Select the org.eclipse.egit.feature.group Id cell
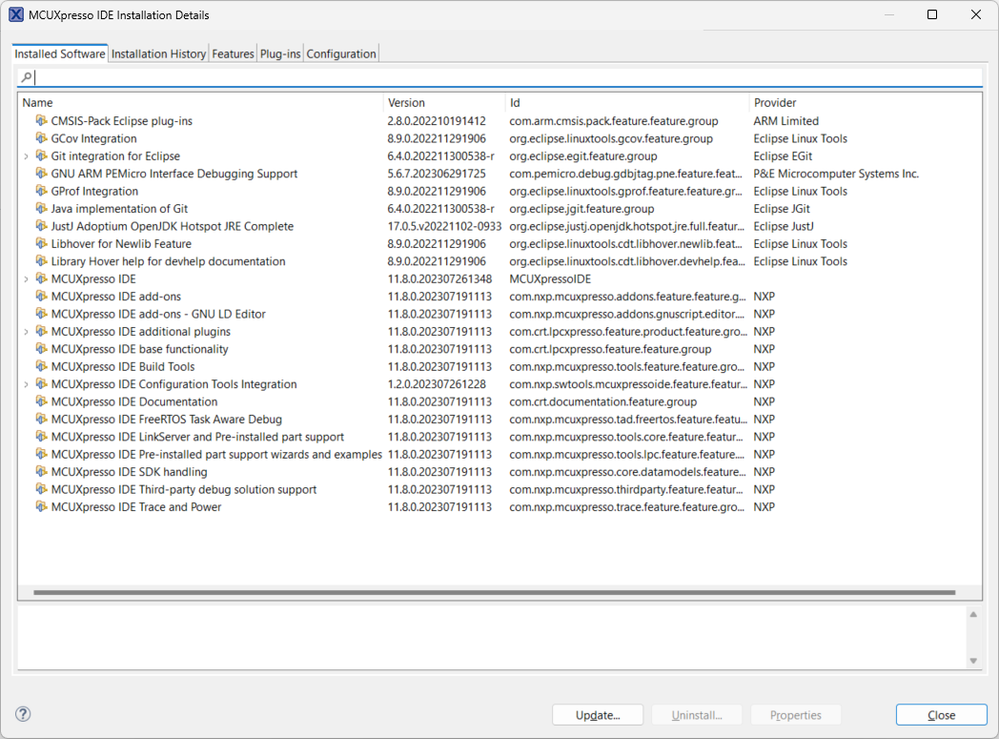The image size is (999, 739). pyautogui.click(x=583, y=156)
